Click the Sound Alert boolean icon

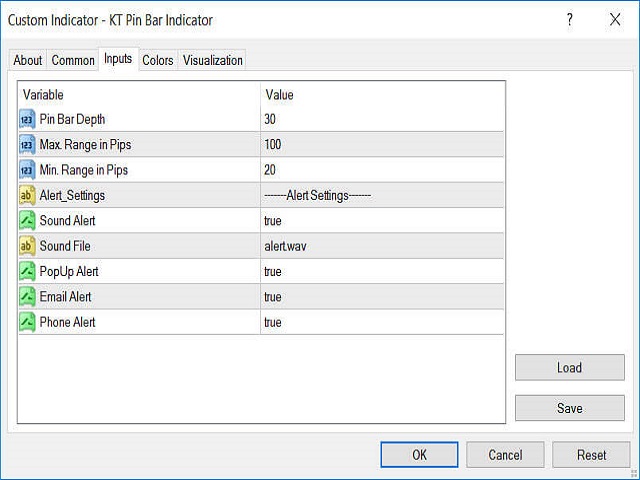[28, 221]
